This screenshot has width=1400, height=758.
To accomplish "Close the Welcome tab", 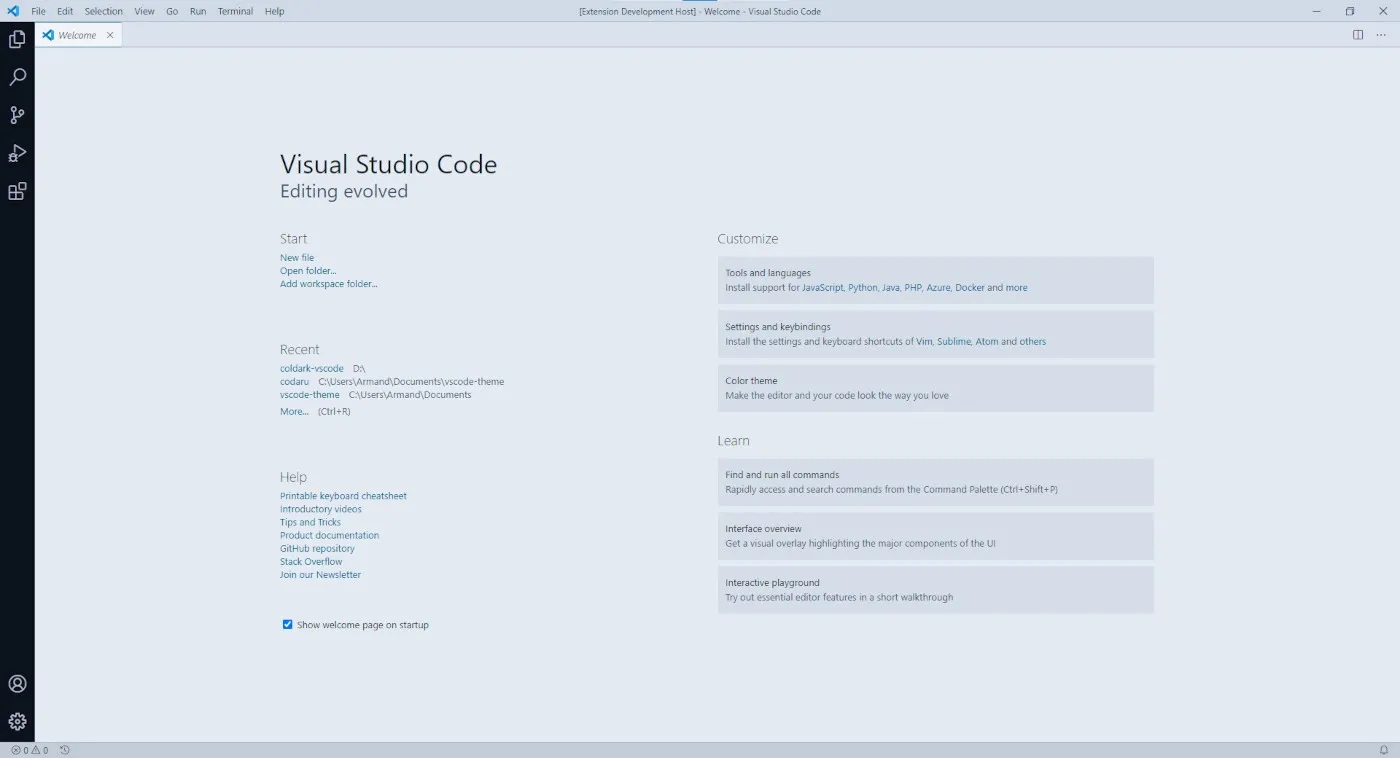I will [110, 35].
